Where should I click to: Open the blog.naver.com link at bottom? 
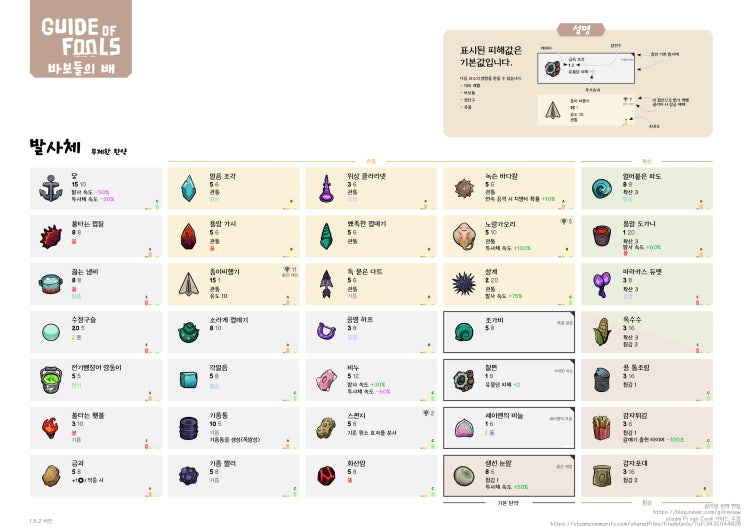click(696, 512)
